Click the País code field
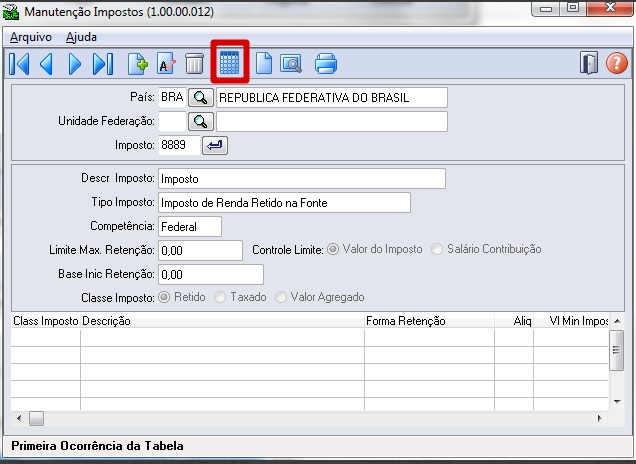The width and height of the screenshot is (636, 464). [172, 98]
